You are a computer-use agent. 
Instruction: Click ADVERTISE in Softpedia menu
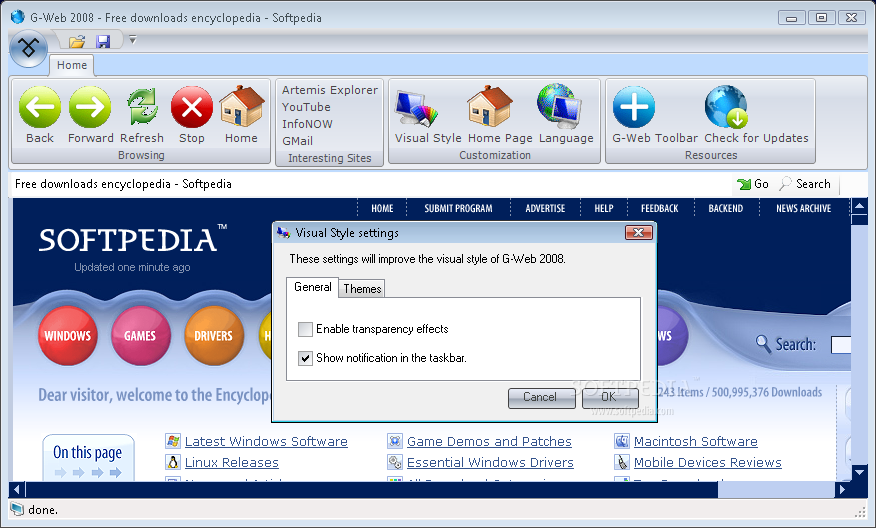pyautogui.click(x=545, y=208)
